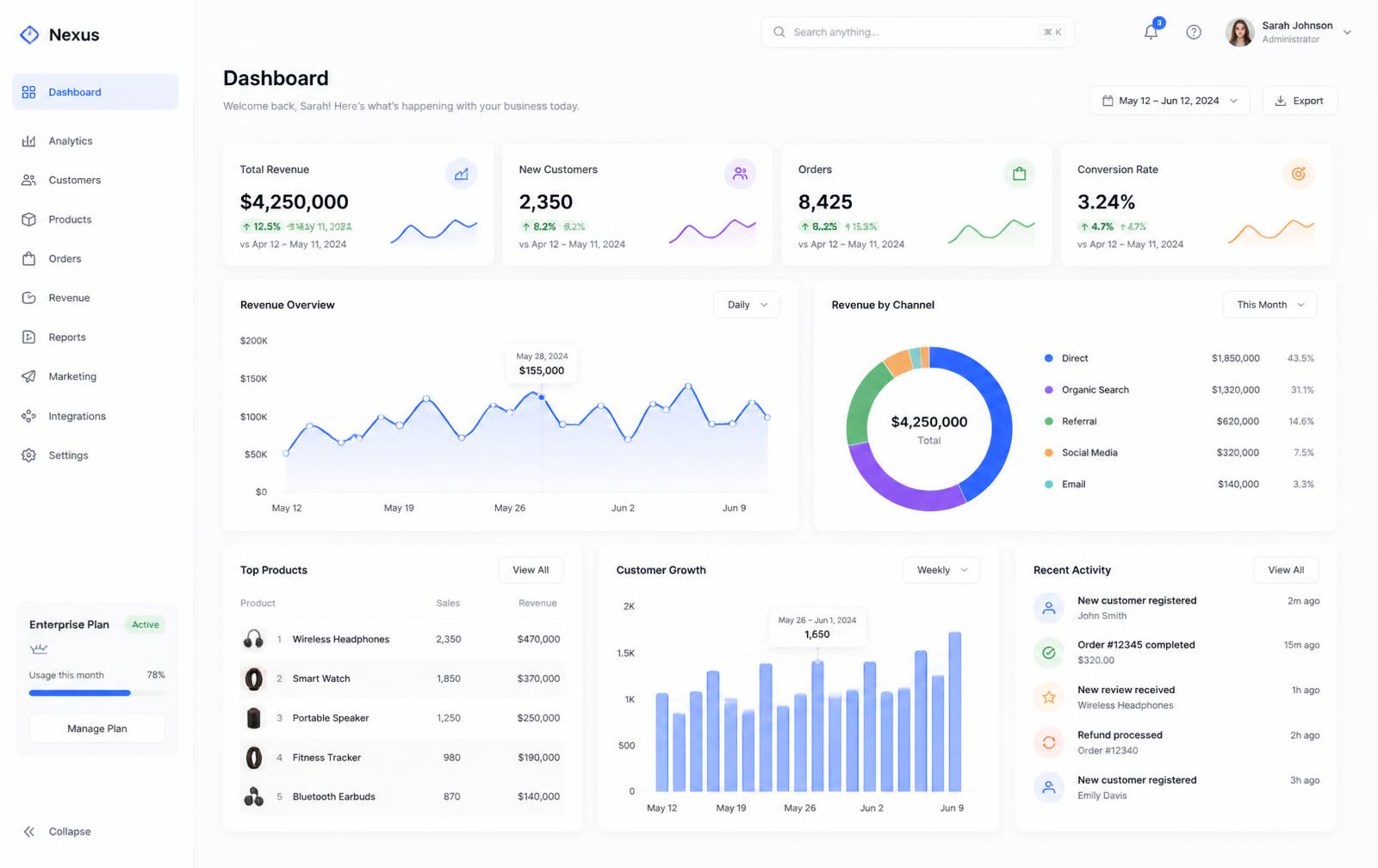Open the Daily dropdown in Revenue Overview
1378x868 pixels.
[747, 305]
